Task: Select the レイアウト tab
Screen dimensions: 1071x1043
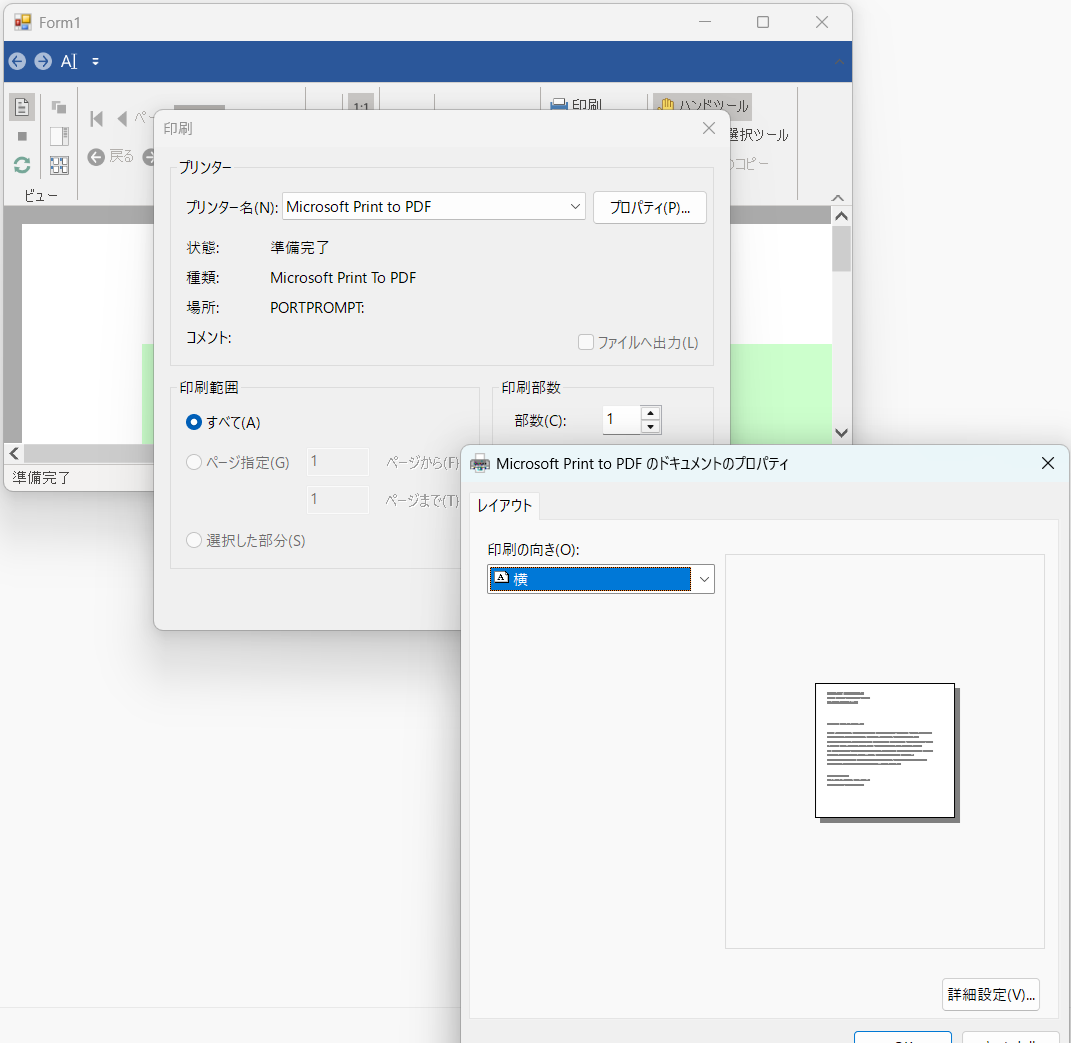Action: pyautogui.click(x=504, y=505)
